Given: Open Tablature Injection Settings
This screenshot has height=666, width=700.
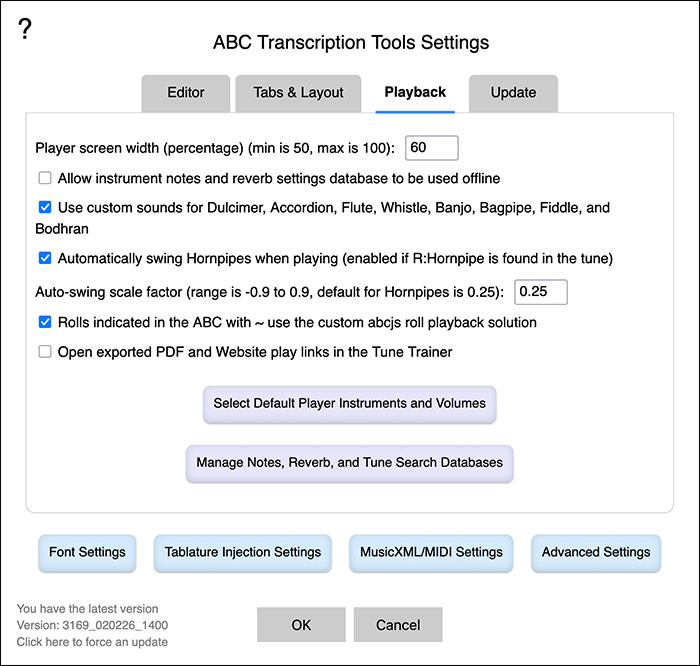Looking at the screenshot, I should click(243, 552).
